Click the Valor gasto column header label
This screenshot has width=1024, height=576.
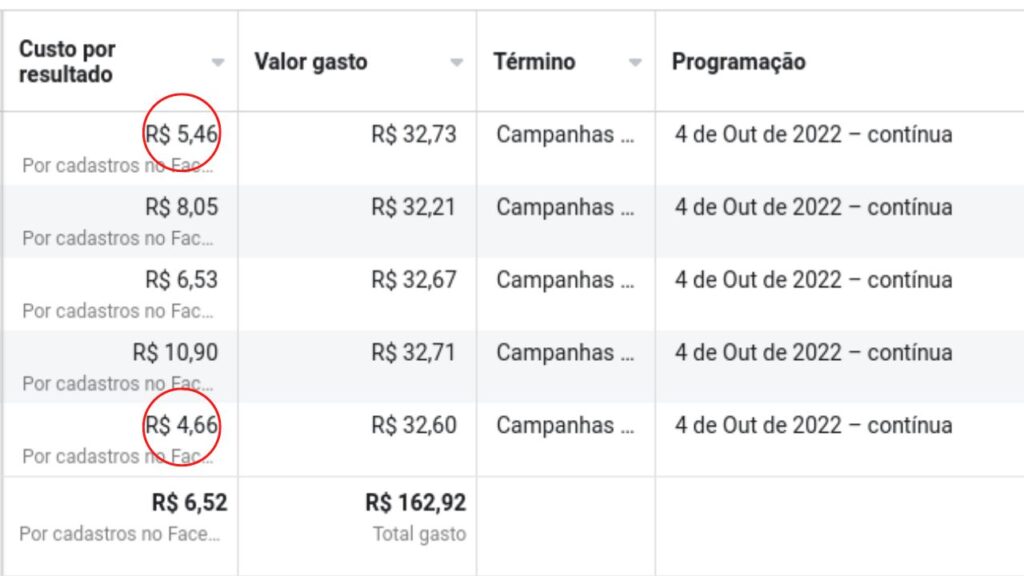[311, 62]
